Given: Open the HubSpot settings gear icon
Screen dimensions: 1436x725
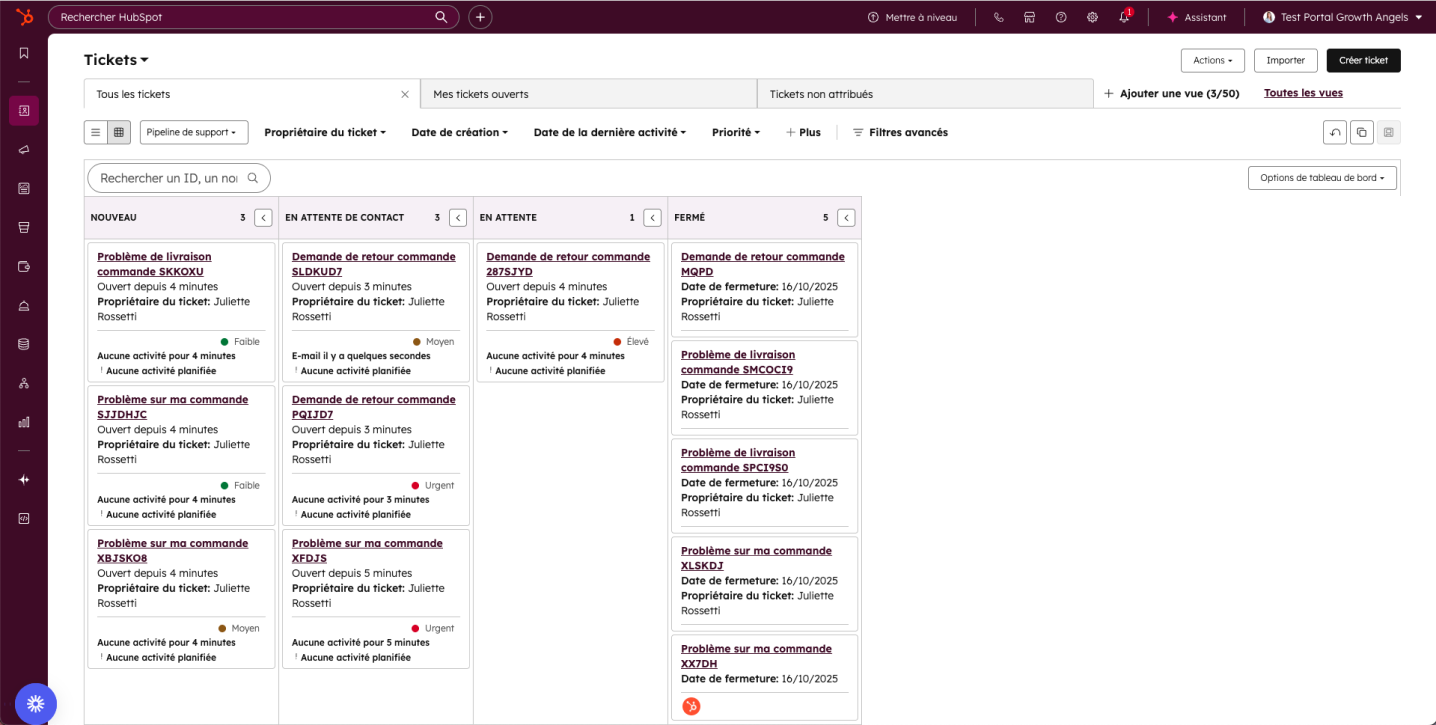Looking at the screenshot, I should pos(1092,17).
